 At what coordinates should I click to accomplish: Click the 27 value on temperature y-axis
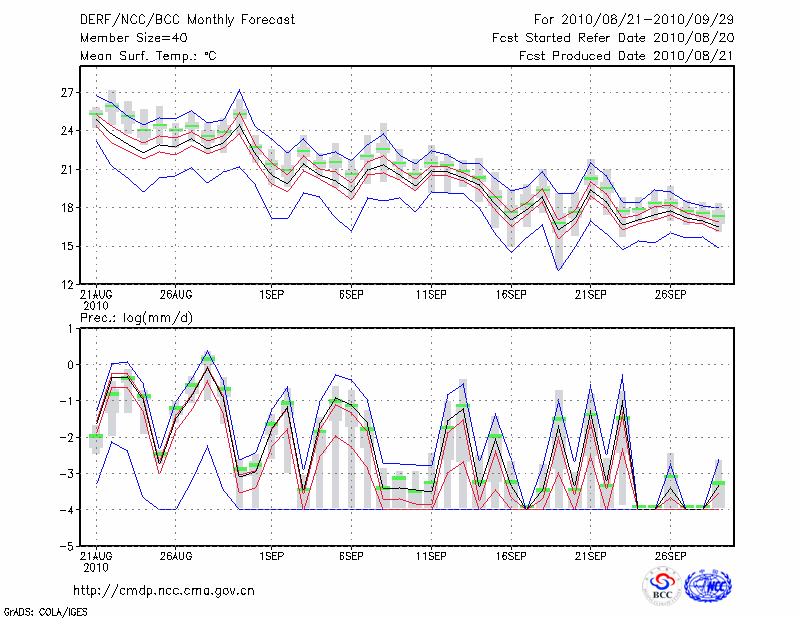click(x=67, y=93)
